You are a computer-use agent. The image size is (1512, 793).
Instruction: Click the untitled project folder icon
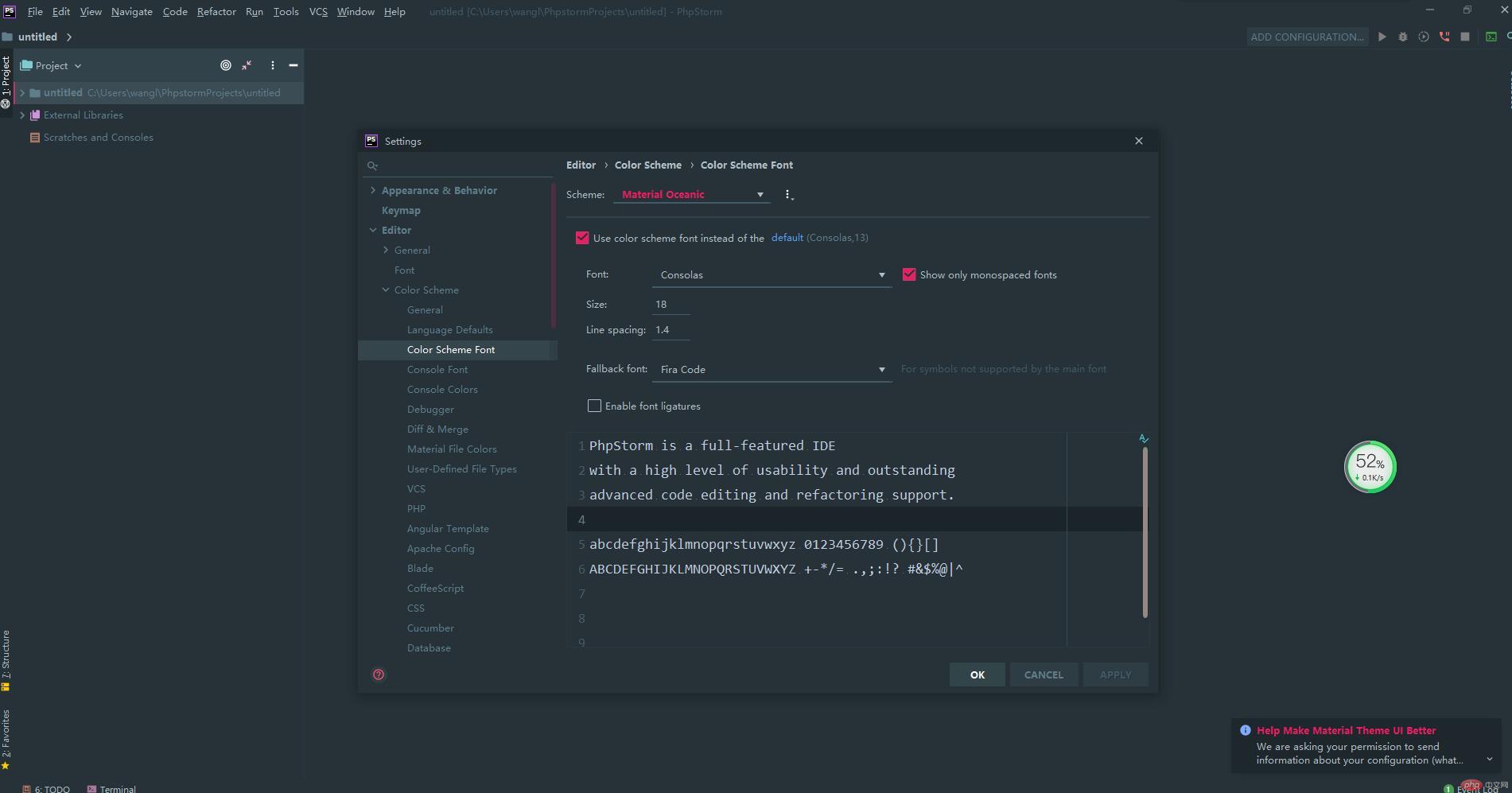pos(35,93)
